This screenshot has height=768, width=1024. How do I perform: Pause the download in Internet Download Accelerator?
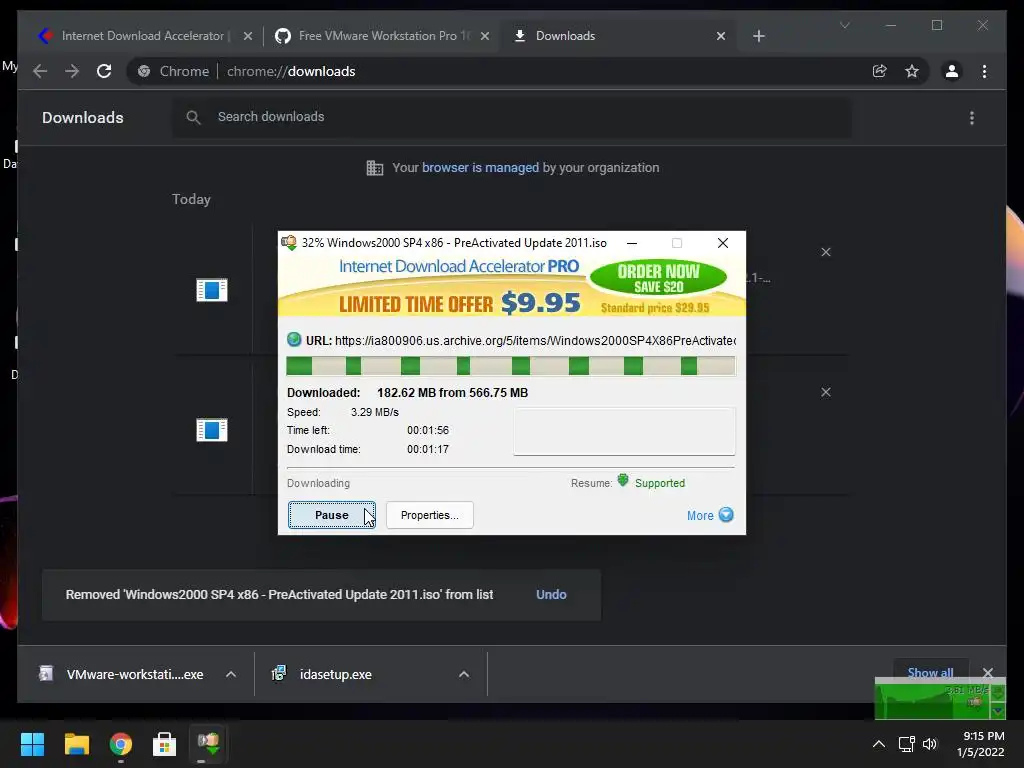pyautogui.click(x=332, y=515)
